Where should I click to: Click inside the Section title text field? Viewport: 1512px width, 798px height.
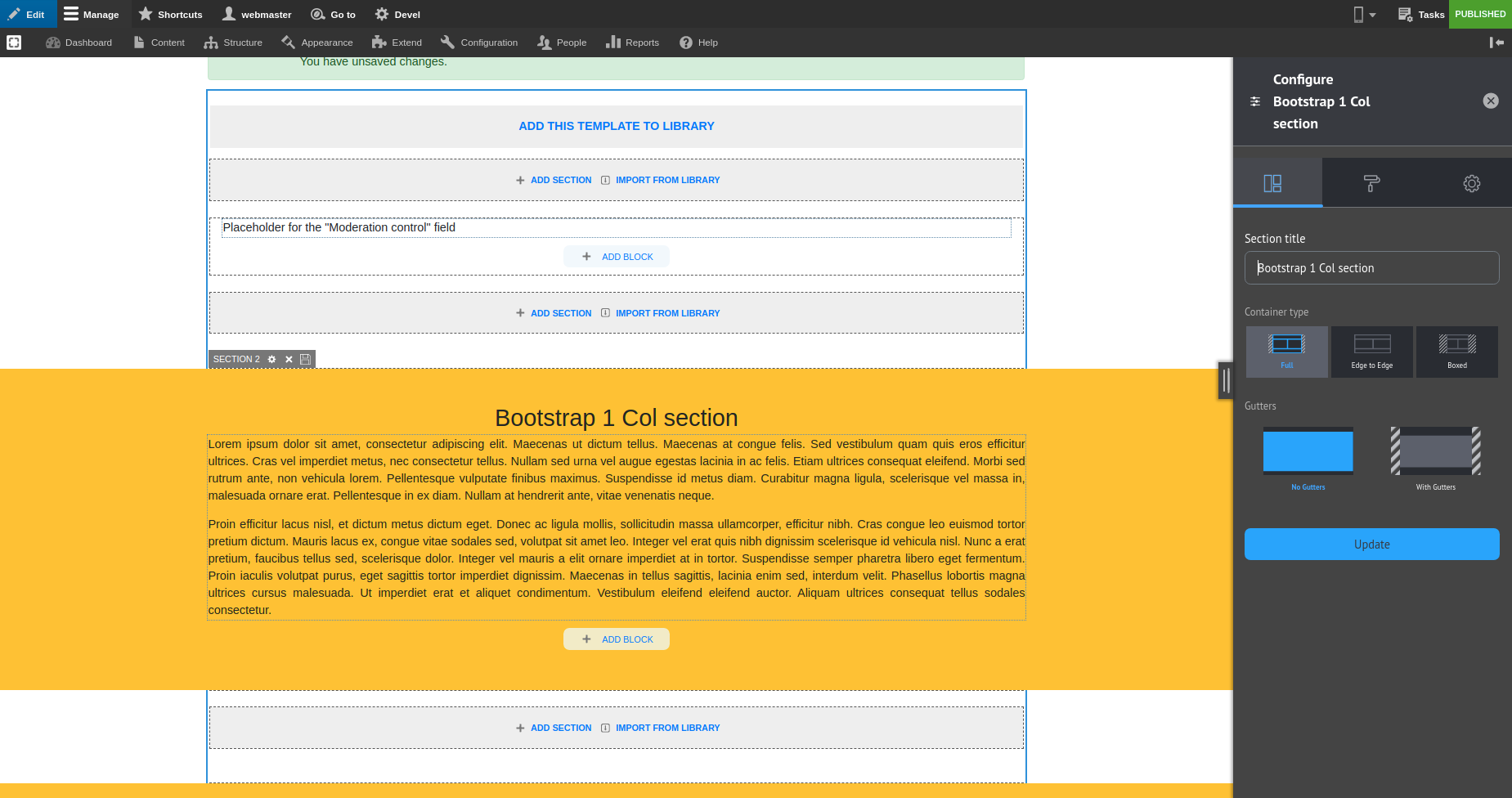click(x=1371, y=267)
